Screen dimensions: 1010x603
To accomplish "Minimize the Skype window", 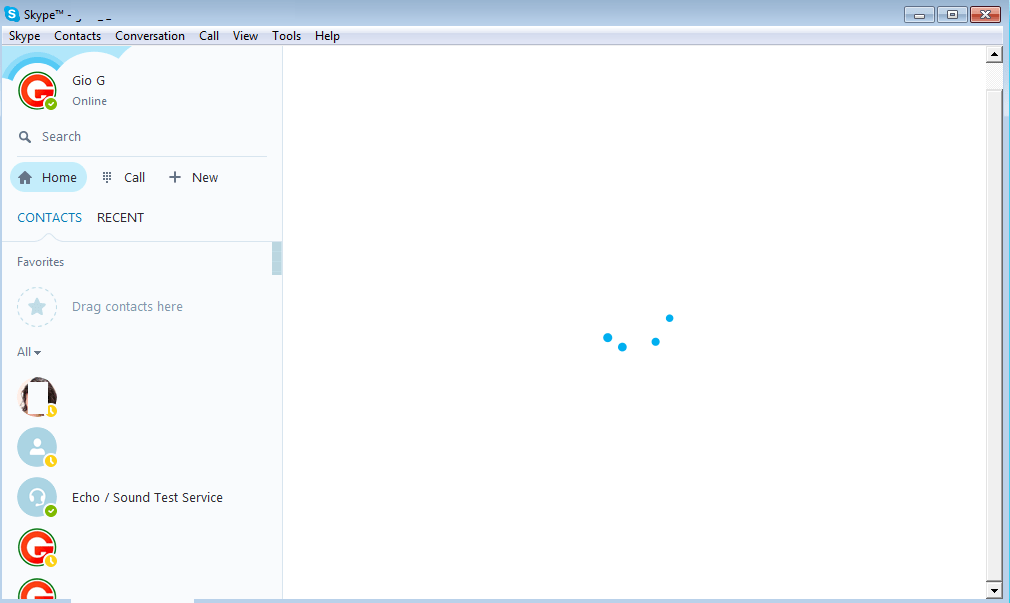I will click(919, 14).
